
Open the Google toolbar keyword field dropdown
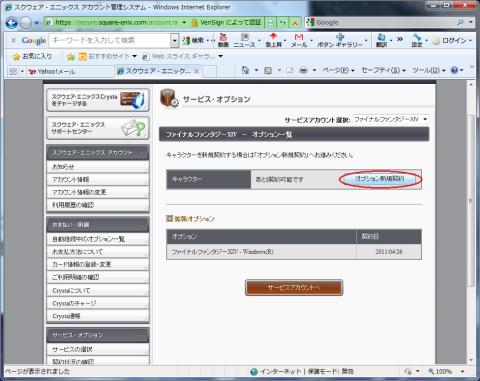point(175,41)
